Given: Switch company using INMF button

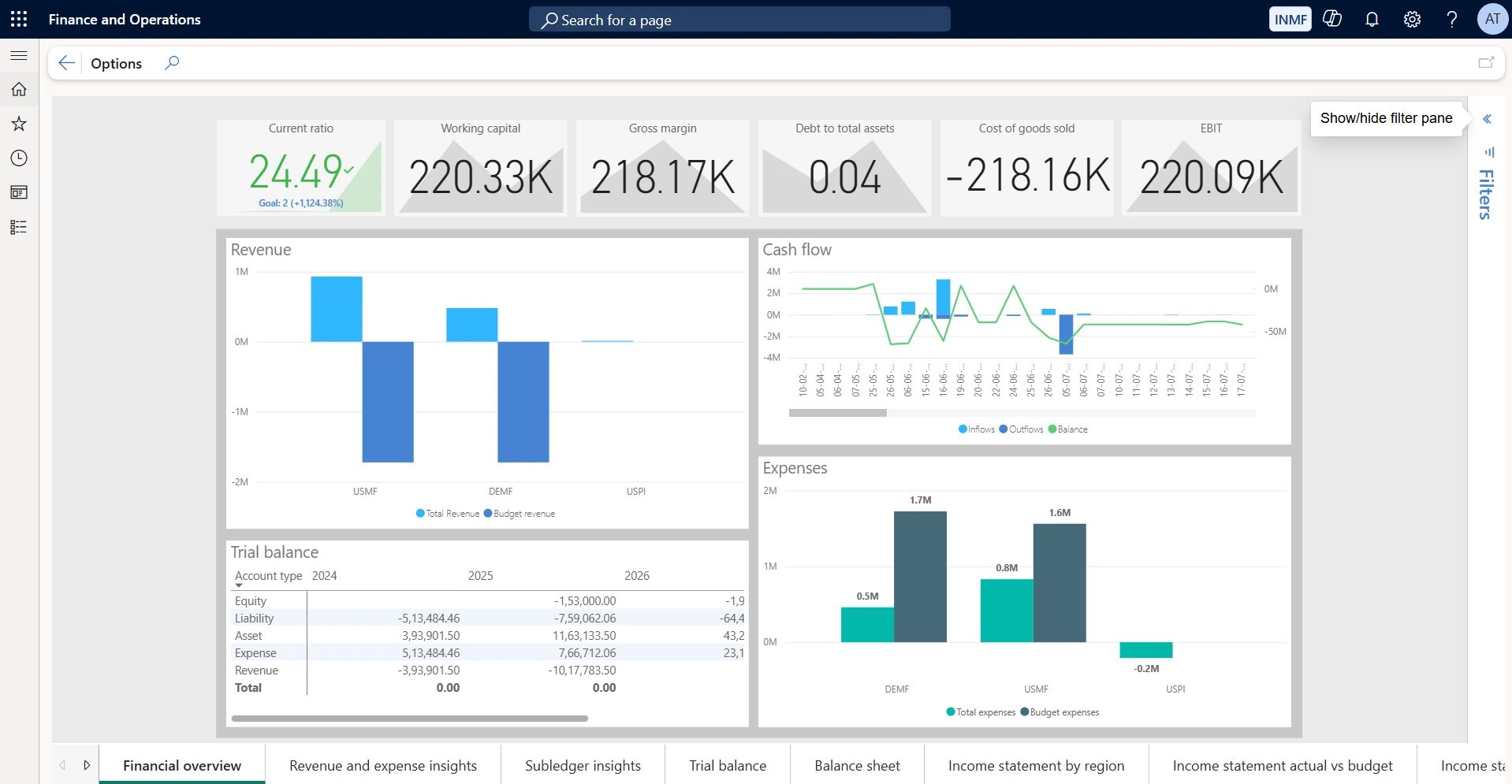Looking at the screenshot, I should pos(1290,19).
